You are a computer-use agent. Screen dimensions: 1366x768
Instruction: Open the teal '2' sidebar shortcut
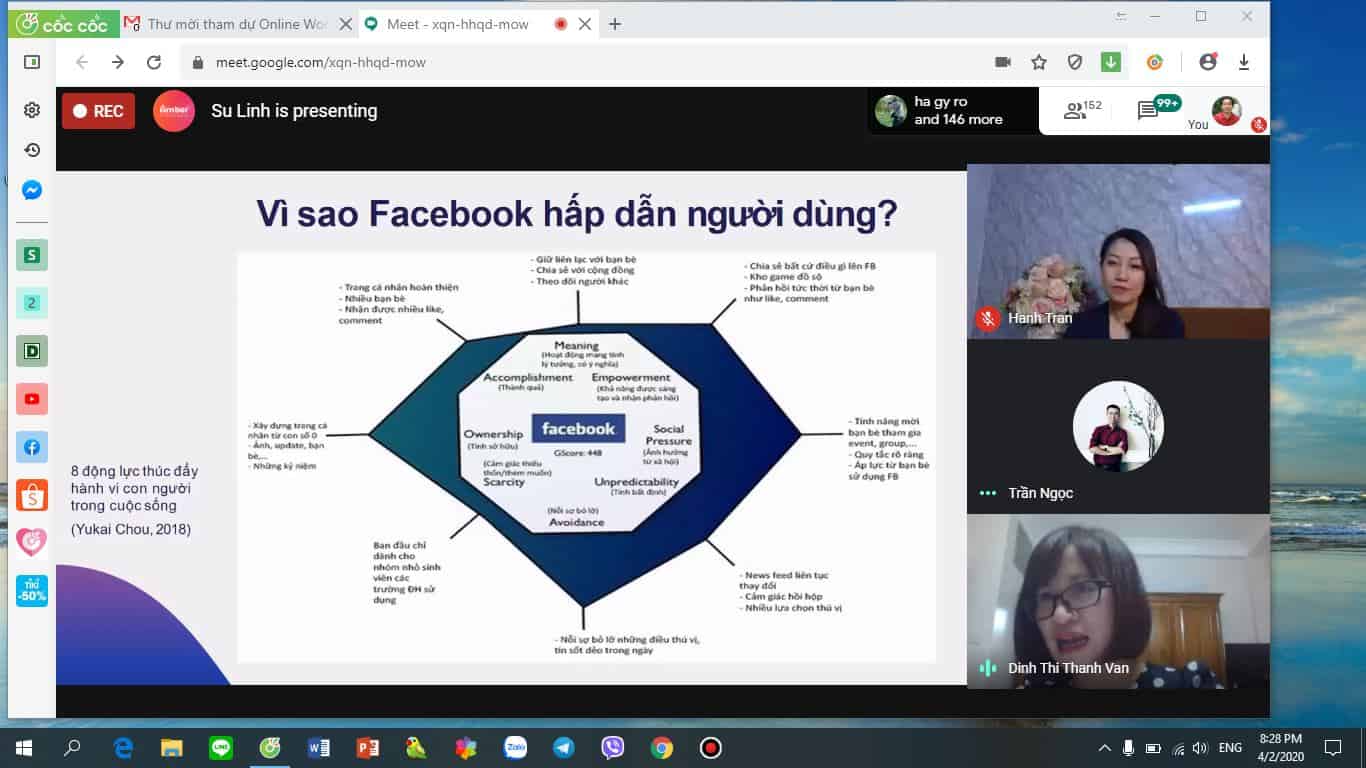(32, 303)
